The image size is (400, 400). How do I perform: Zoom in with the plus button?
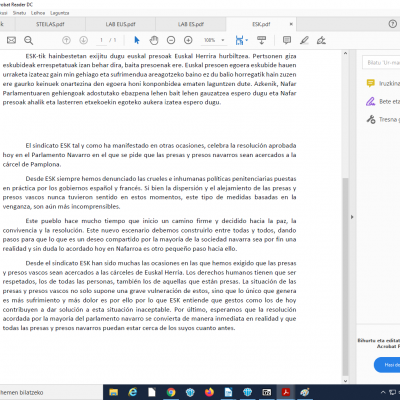coord(188,40)
